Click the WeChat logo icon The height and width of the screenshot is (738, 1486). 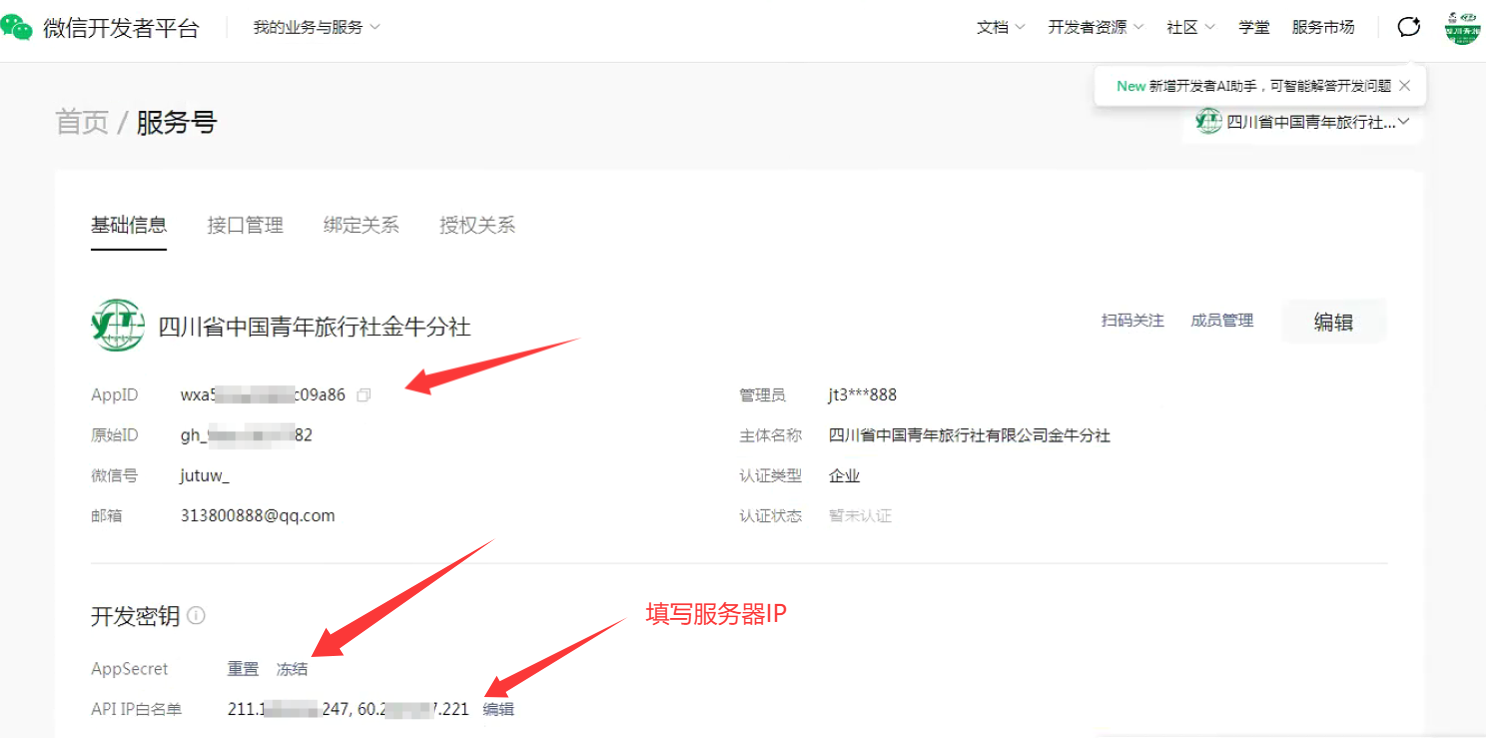click(x=17, y=28)
